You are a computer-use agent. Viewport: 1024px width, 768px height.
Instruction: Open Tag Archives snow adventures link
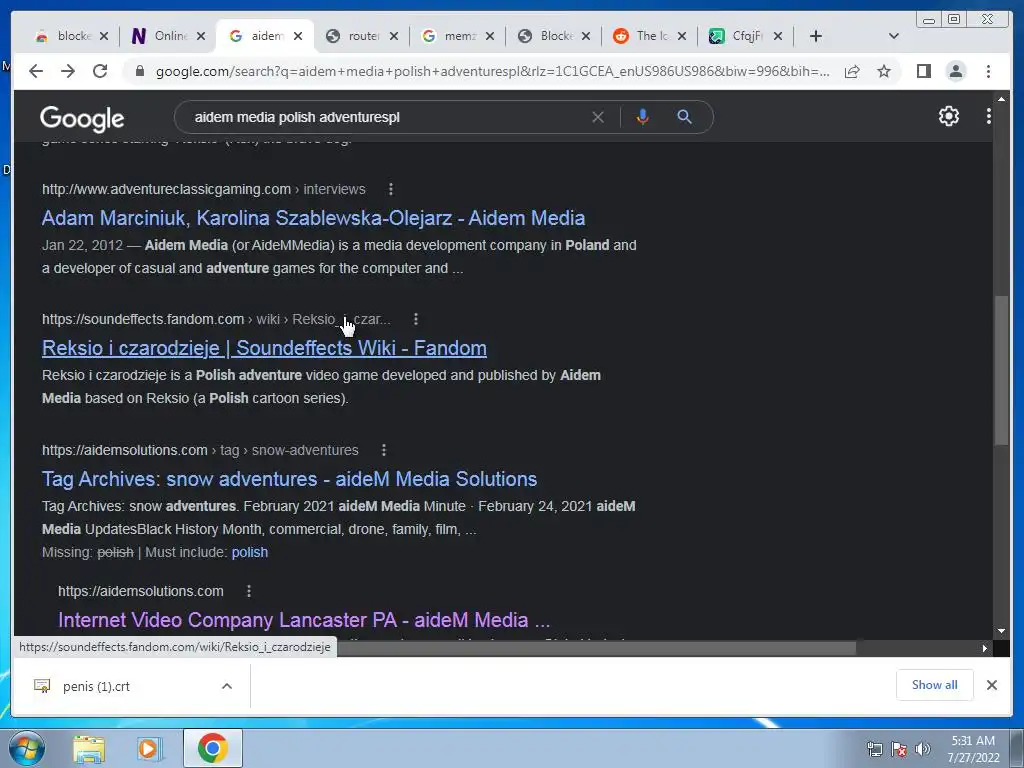click(x=289, y=479)
